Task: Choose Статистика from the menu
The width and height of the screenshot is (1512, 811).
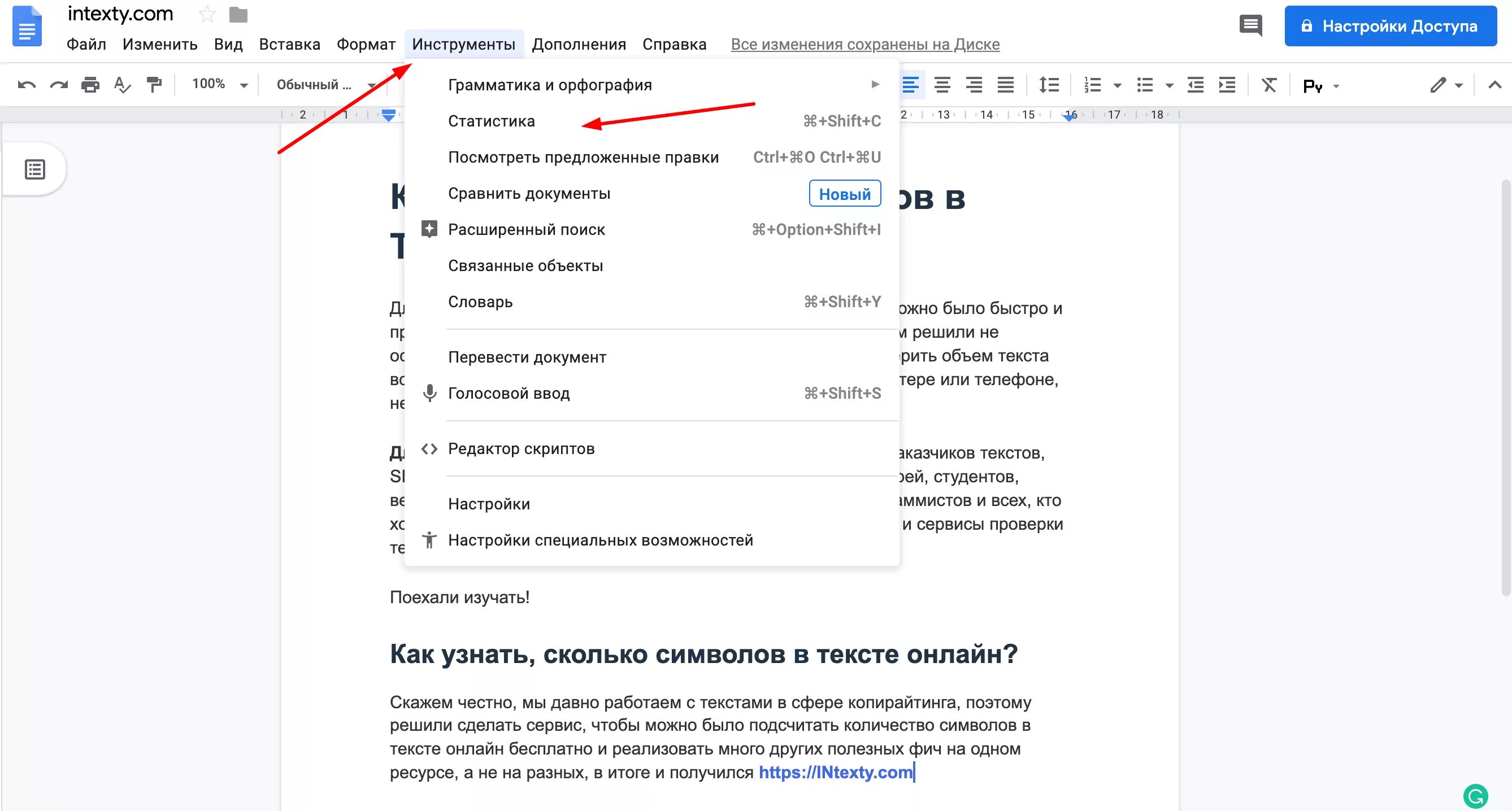Action: click(651, 121)
